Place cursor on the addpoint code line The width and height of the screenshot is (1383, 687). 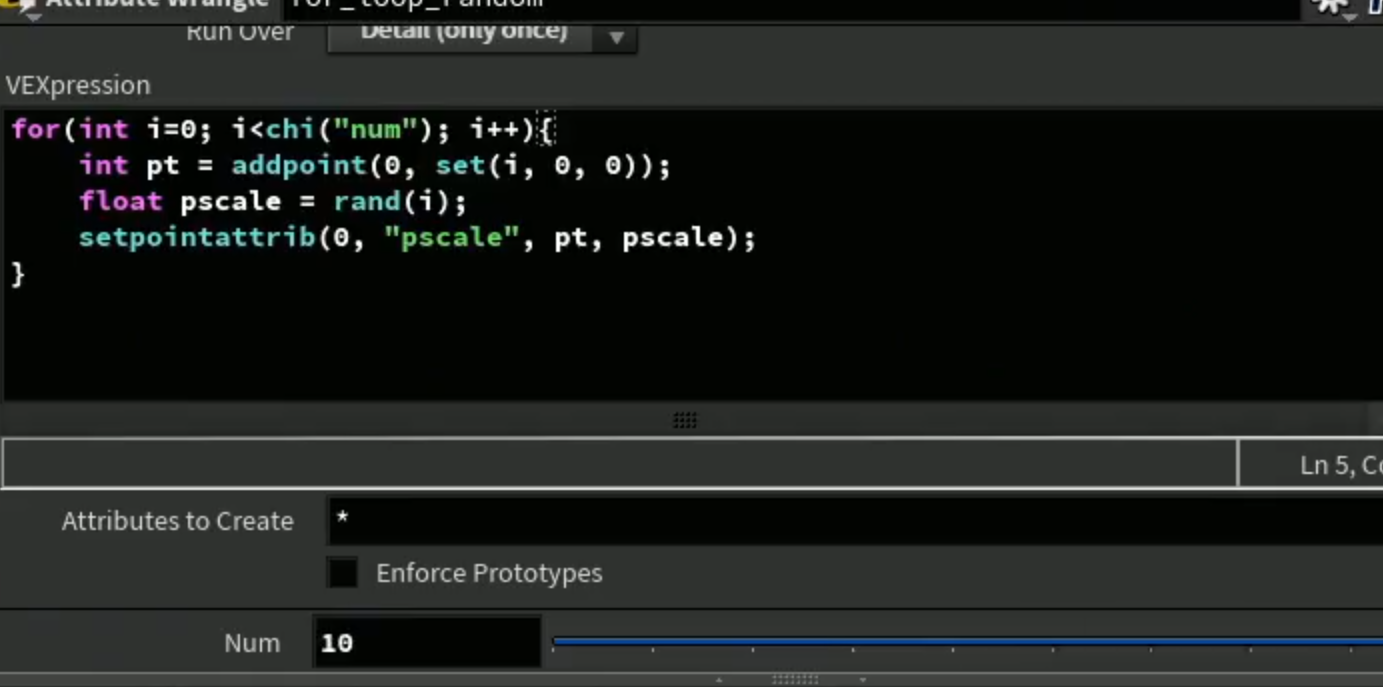pyautogui.click(x=375, y=165)
